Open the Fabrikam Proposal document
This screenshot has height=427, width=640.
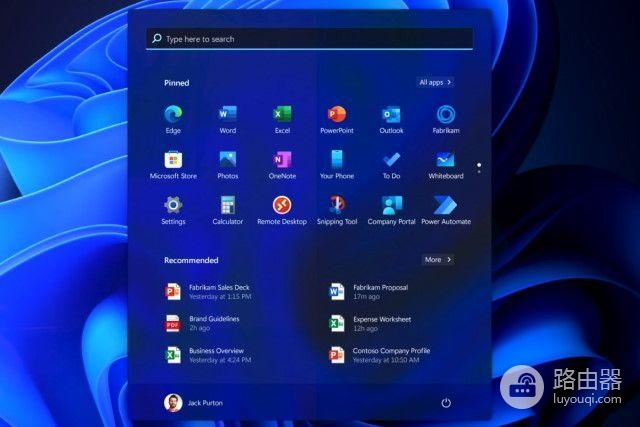[x=369, y=291]
